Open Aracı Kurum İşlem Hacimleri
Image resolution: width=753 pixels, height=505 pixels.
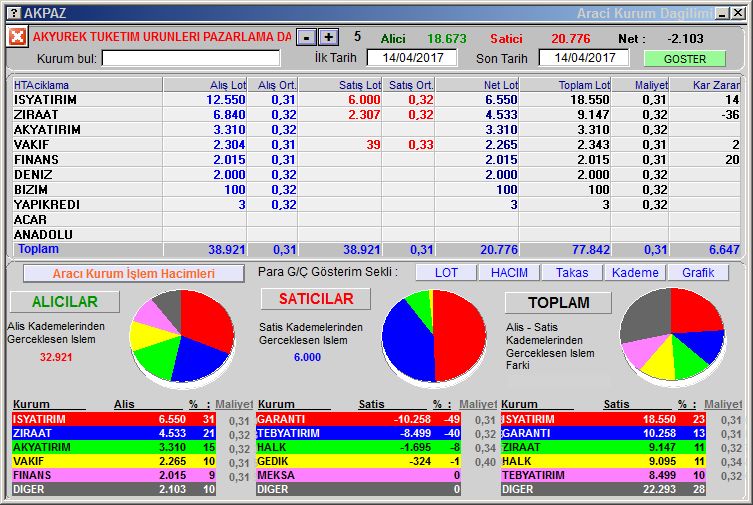134,274
